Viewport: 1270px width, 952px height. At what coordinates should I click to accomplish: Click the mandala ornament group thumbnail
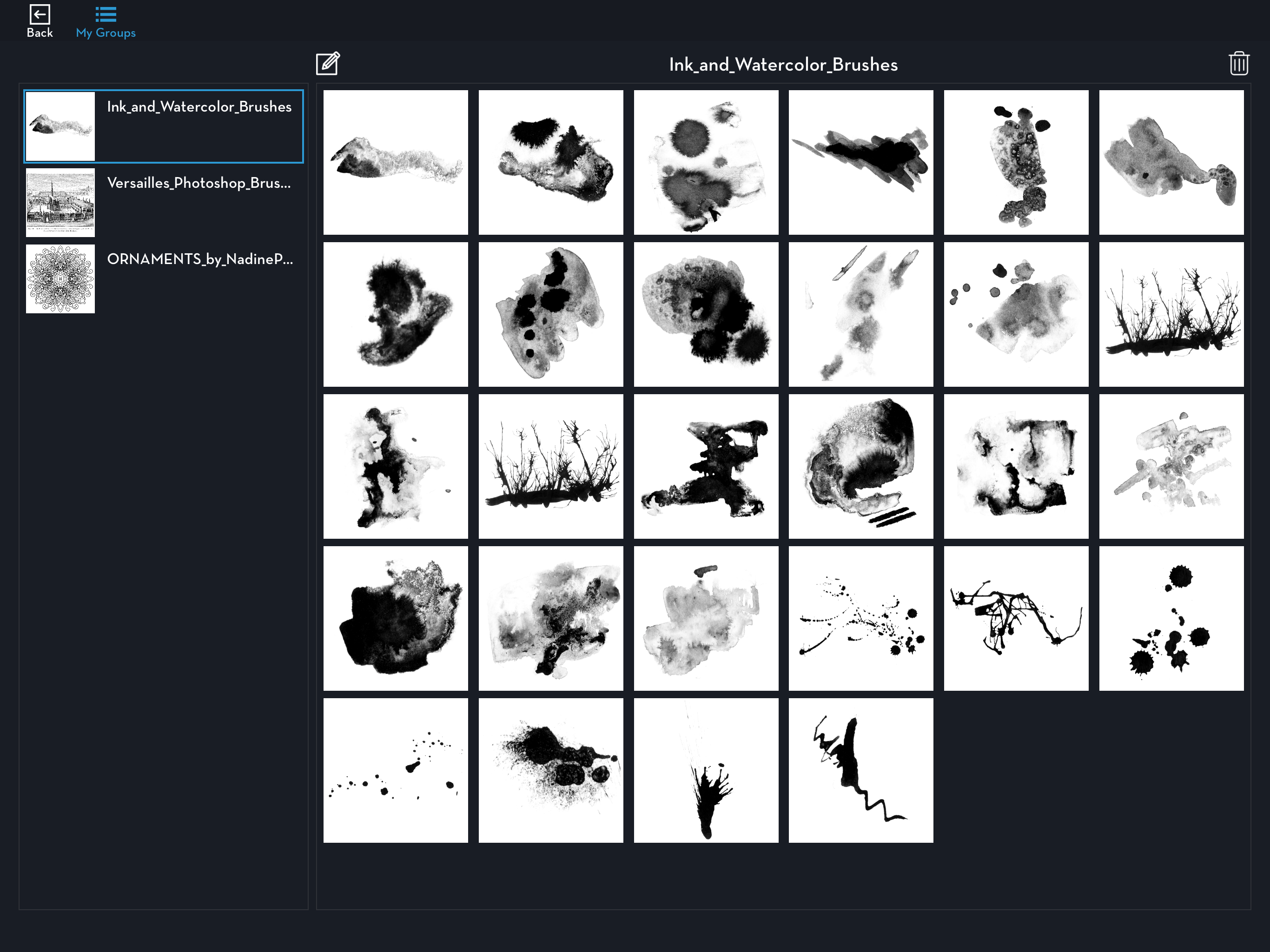click(x=60, y=279)
